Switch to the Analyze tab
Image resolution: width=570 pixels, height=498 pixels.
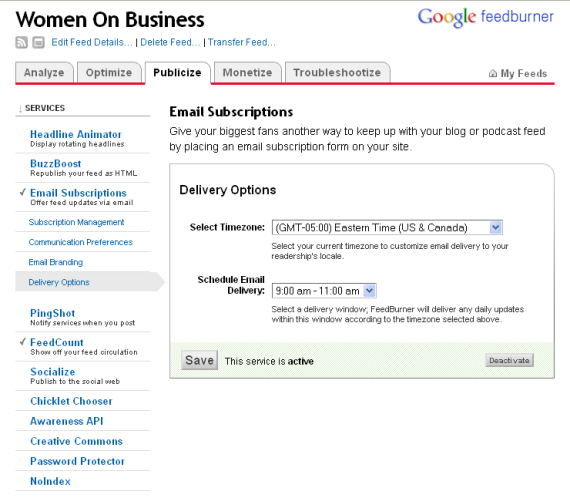click(44, 73)
